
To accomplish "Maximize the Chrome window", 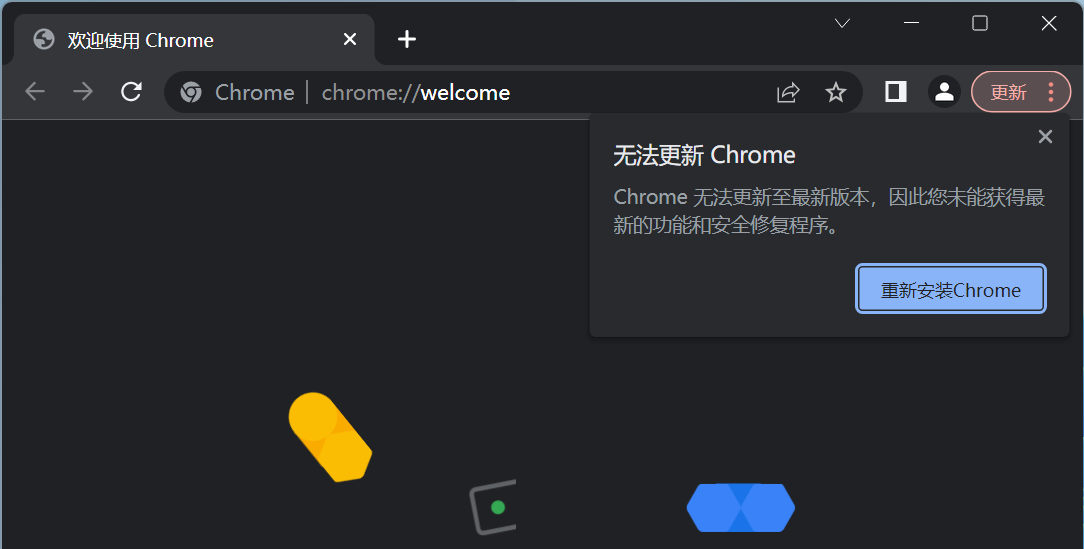I will (980, 24).
